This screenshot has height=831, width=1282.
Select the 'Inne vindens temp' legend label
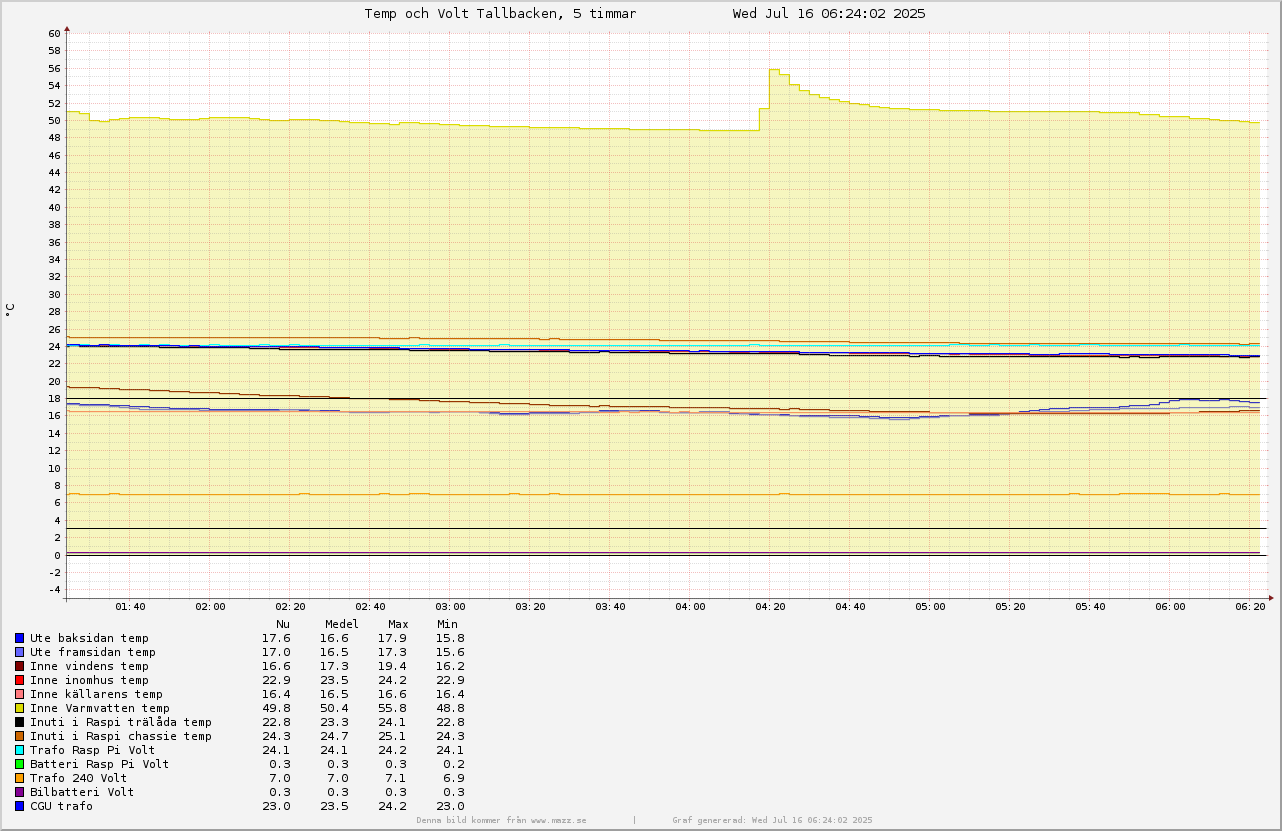pos(89,666)
